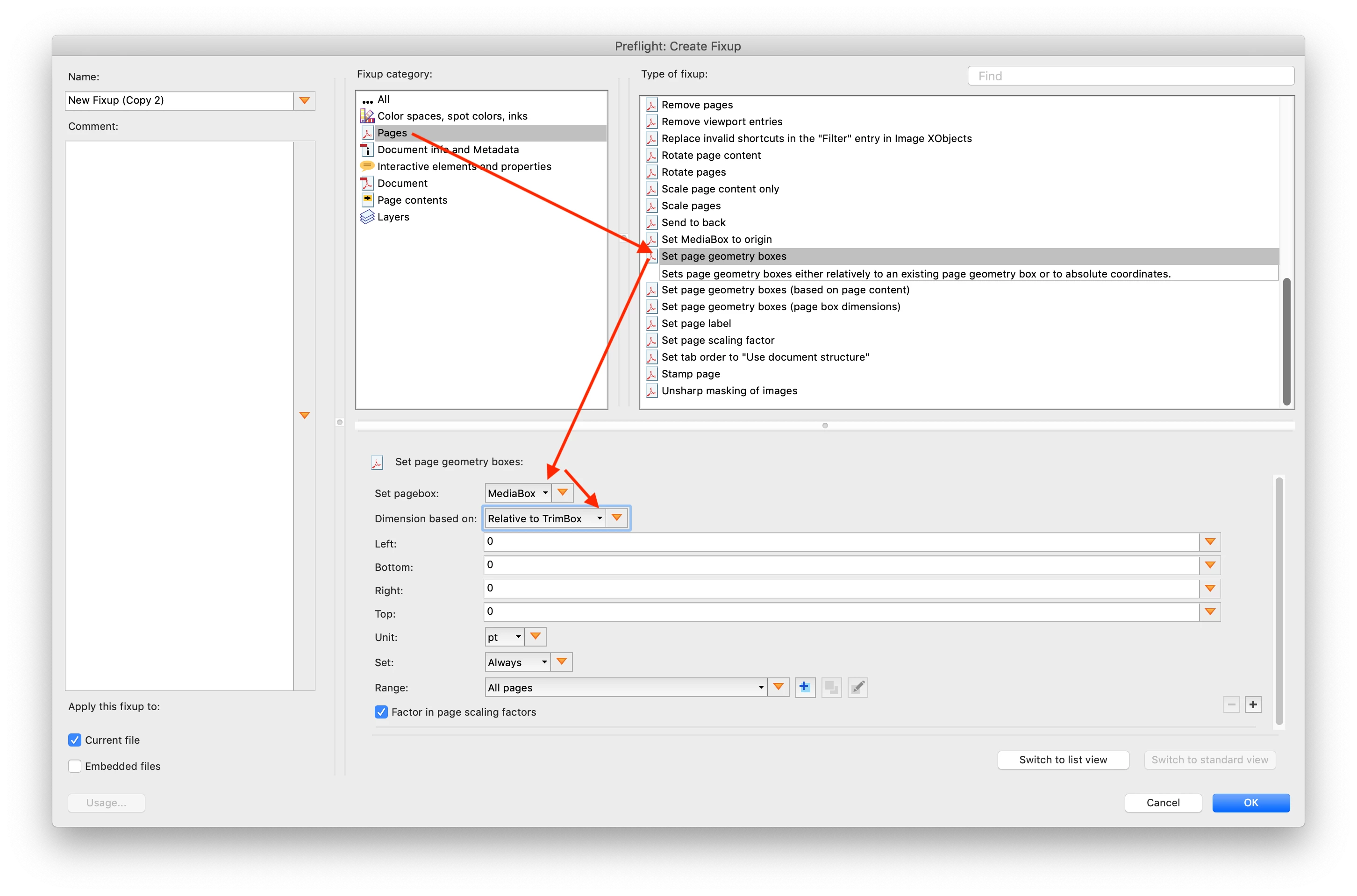
Task: Open the Set pagebox MediaBox dropdown
Action: pos(518,493)
